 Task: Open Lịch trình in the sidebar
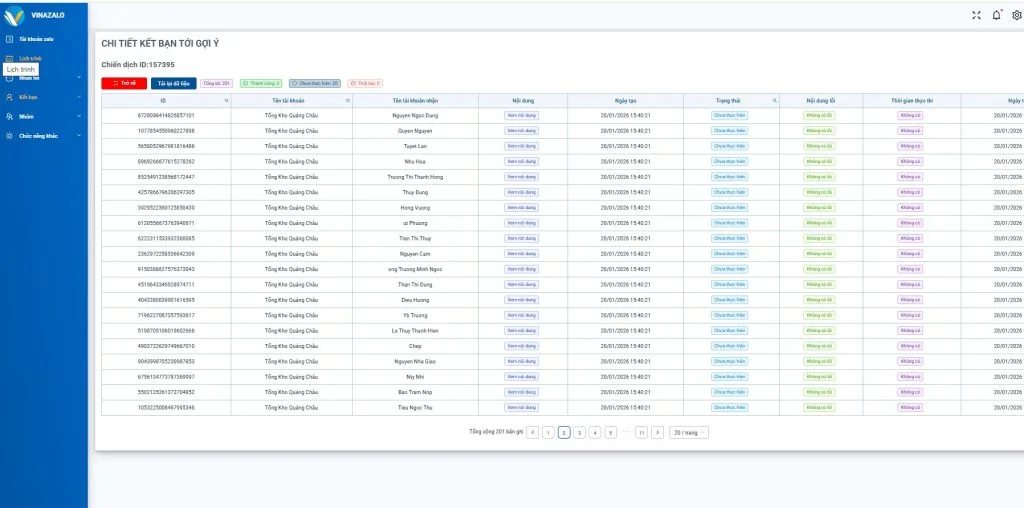coord(30,58)
